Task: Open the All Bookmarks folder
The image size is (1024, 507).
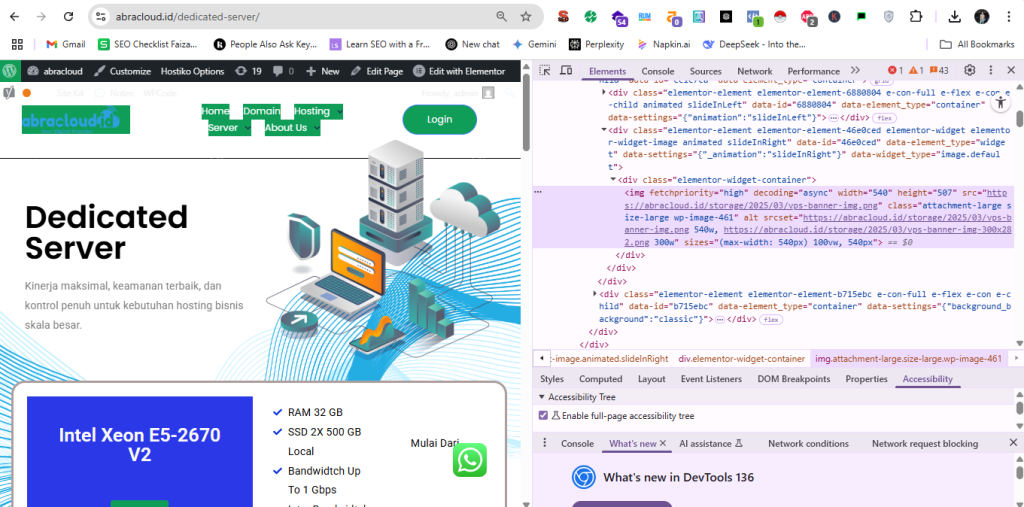Action: [x=977, y=44]
